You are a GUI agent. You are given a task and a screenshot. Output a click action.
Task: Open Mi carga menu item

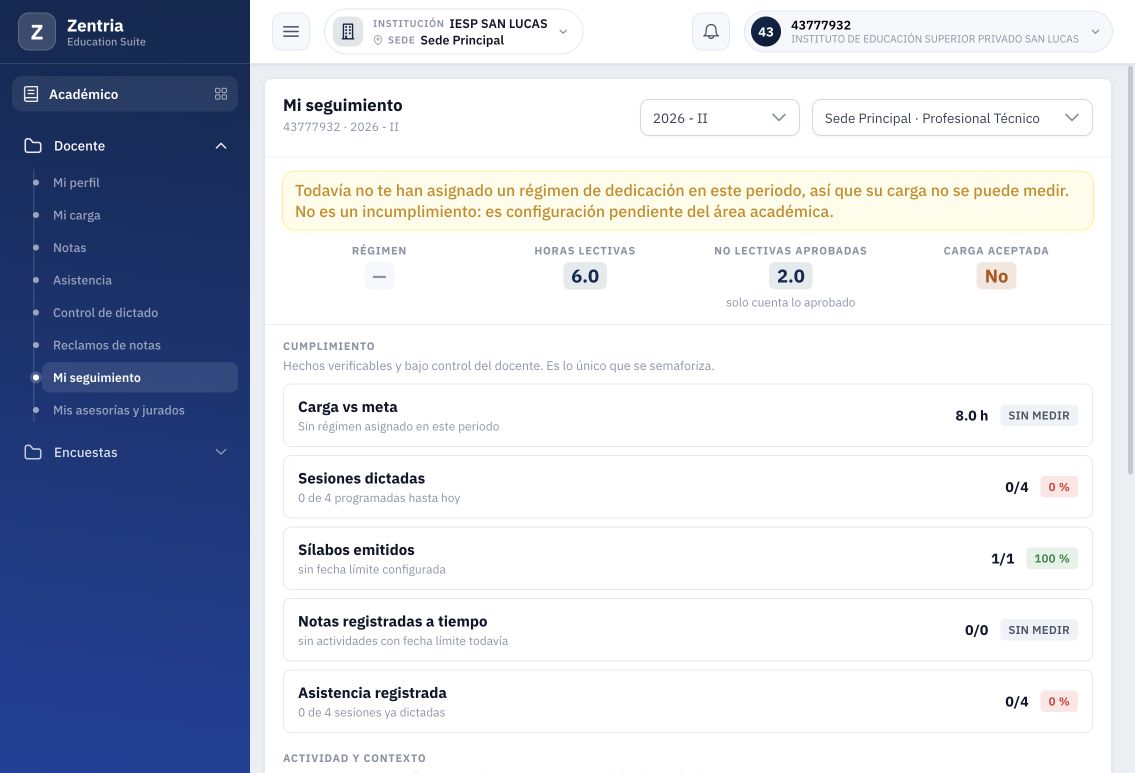77,215
